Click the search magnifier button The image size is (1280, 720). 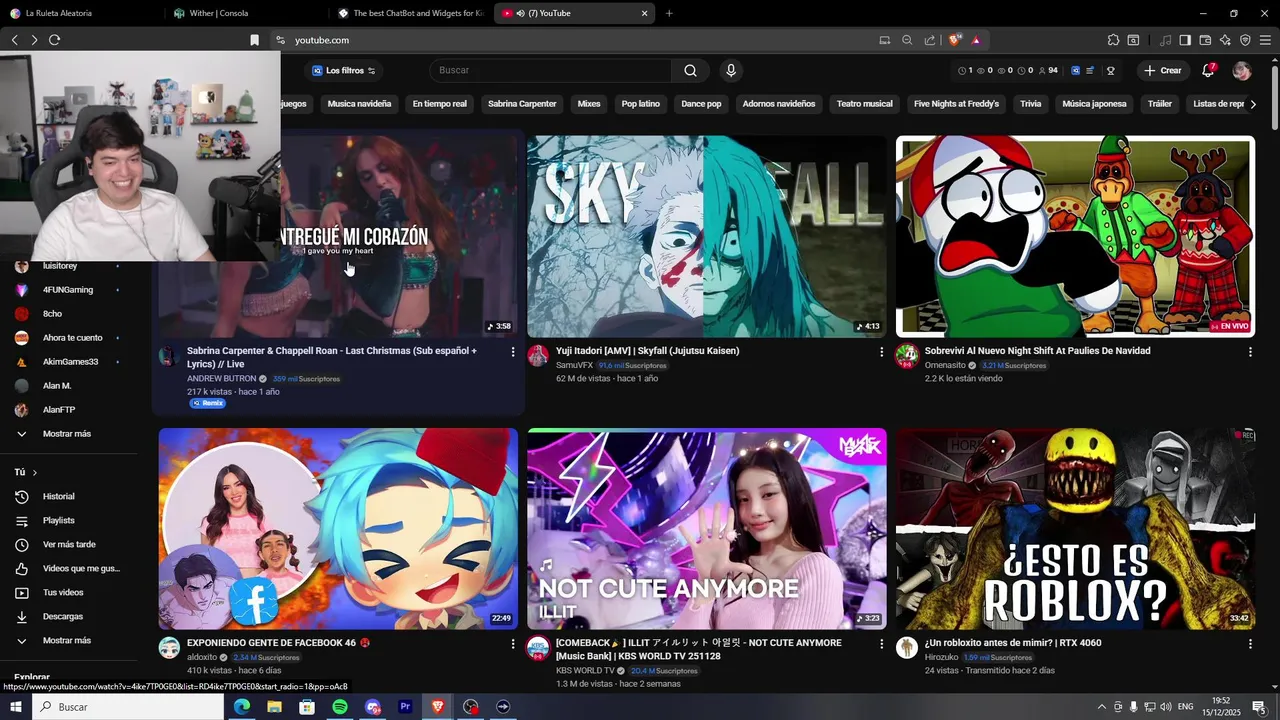[690, 70]
